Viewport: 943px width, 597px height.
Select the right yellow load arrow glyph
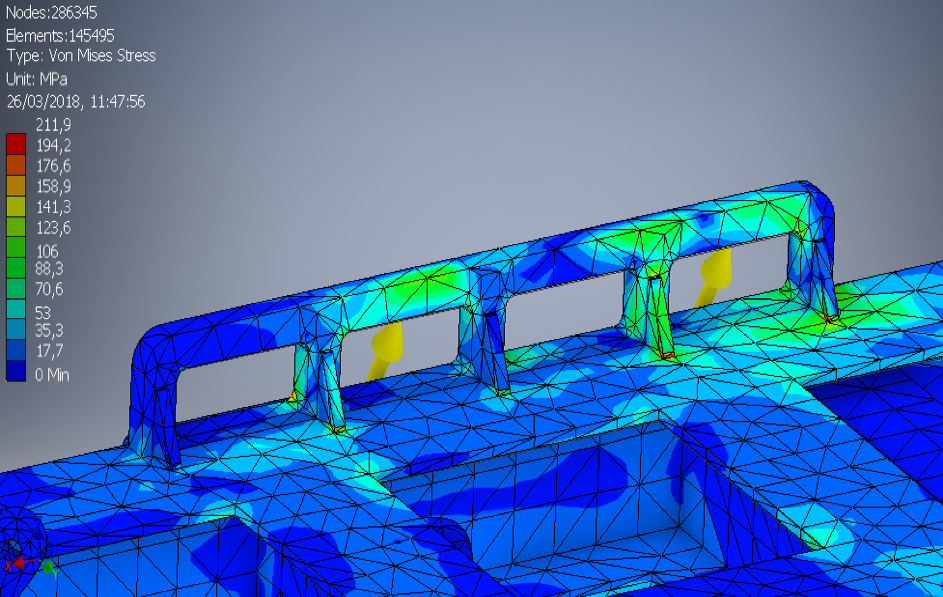point(714,272)
